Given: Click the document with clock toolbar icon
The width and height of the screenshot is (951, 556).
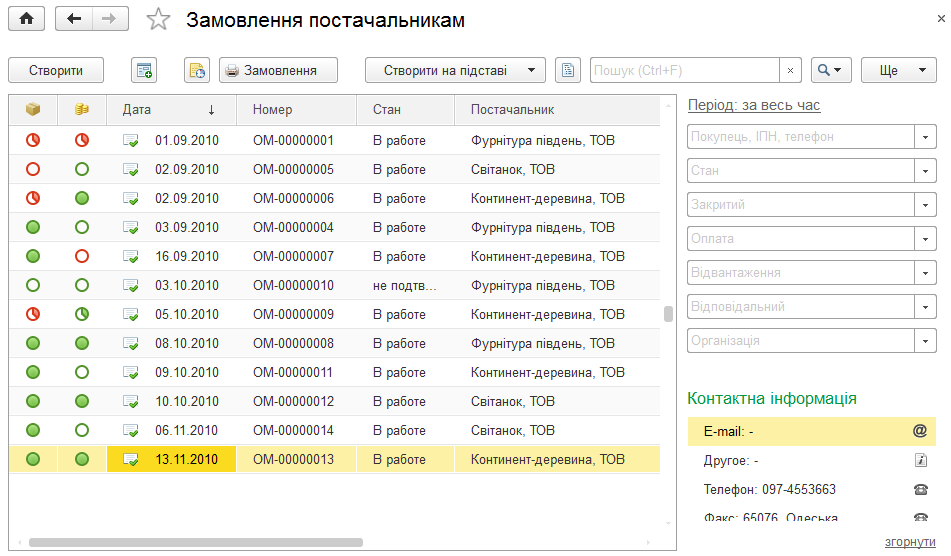Looking at the screenshot, I should pyautogui.click(x=197, y=70).
